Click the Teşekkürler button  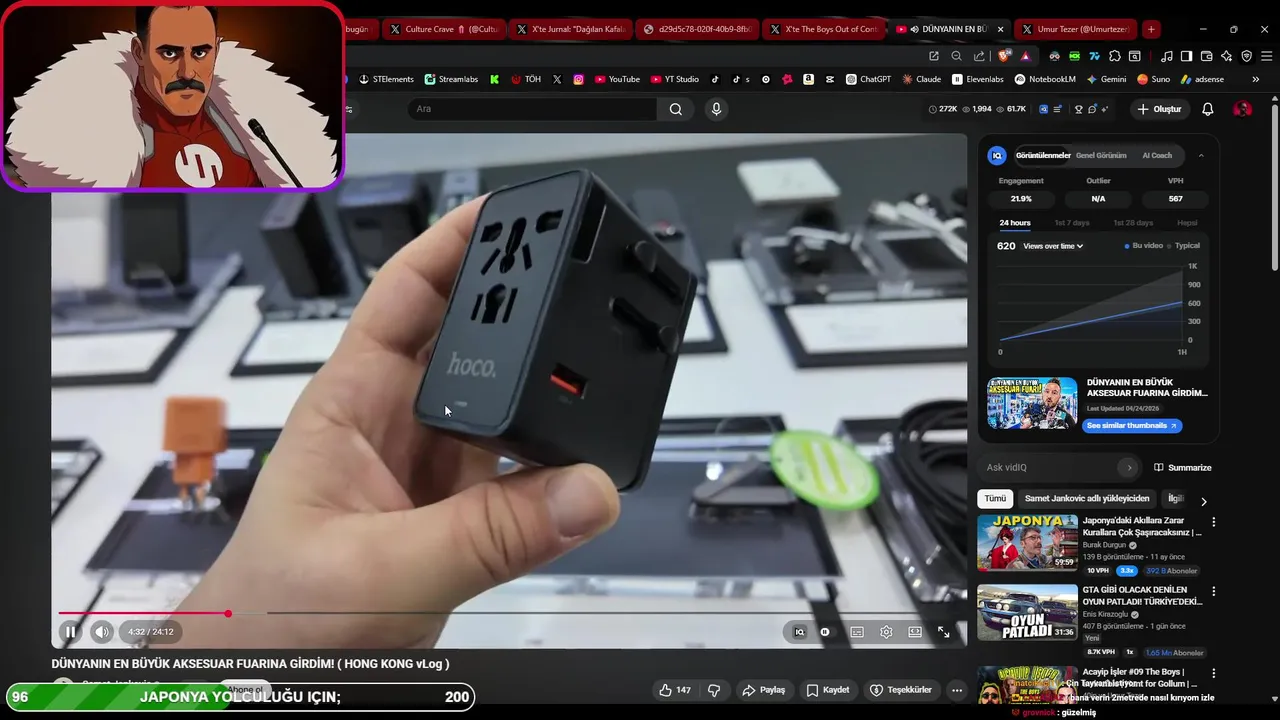click(901, 690)
